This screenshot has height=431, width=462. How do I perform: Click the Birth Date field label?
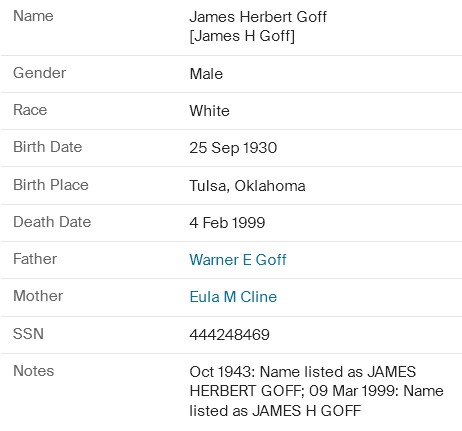(47, 147)
